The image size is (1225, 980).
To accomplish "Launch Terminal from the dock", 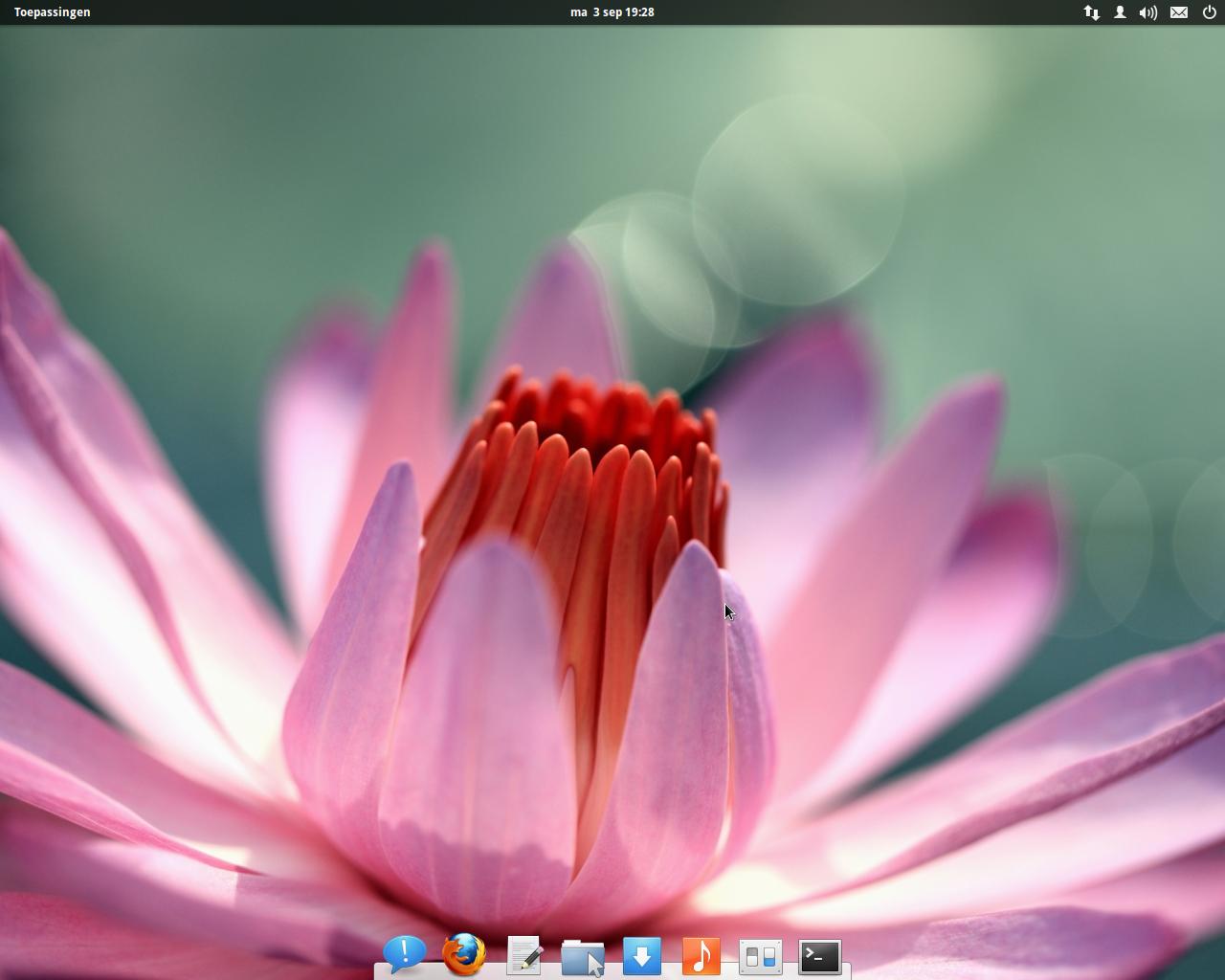I will [x=820, y=956].
